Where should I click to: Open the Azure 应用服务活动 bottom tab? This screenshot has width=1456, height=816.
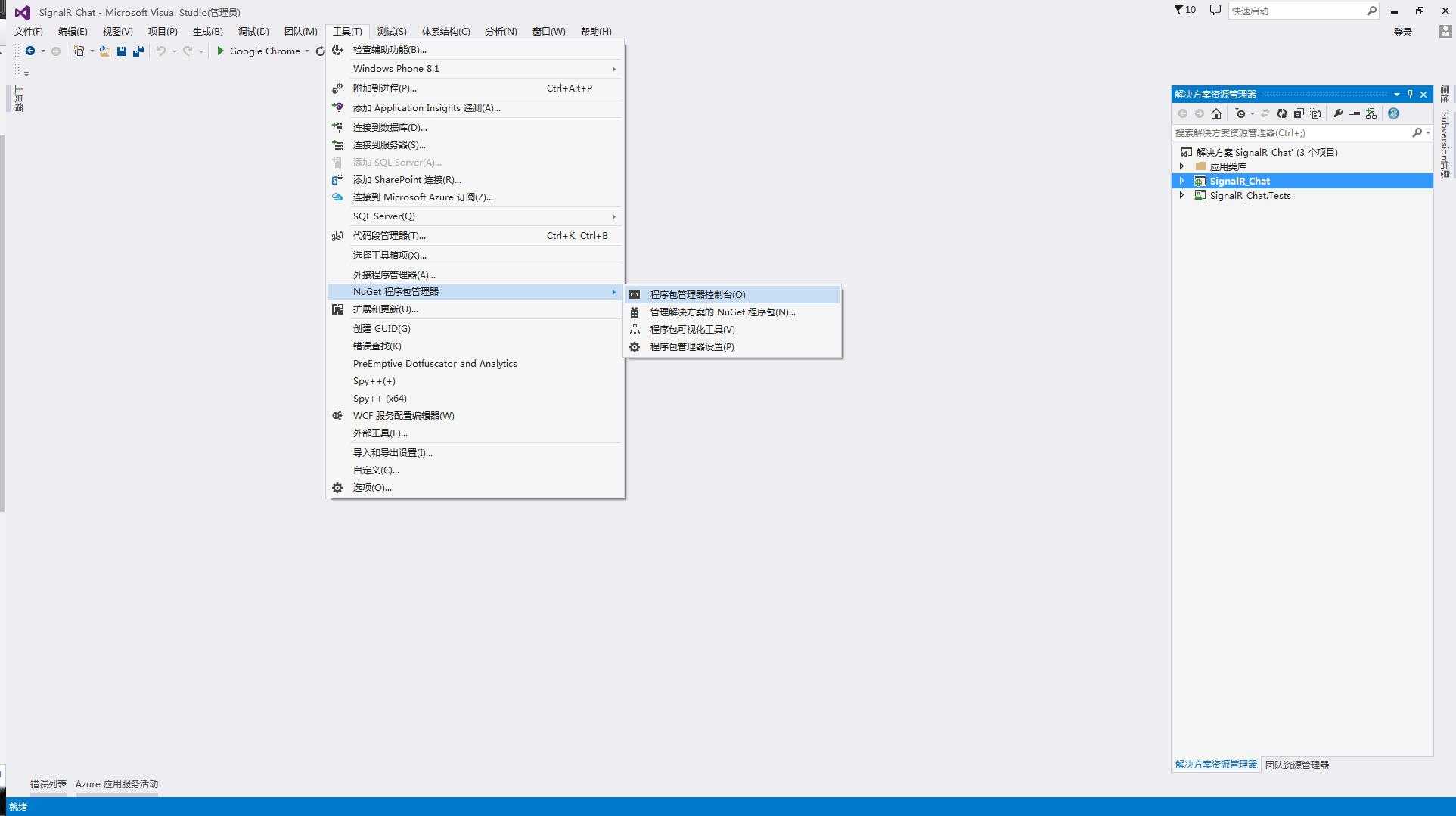coord(116,783)
